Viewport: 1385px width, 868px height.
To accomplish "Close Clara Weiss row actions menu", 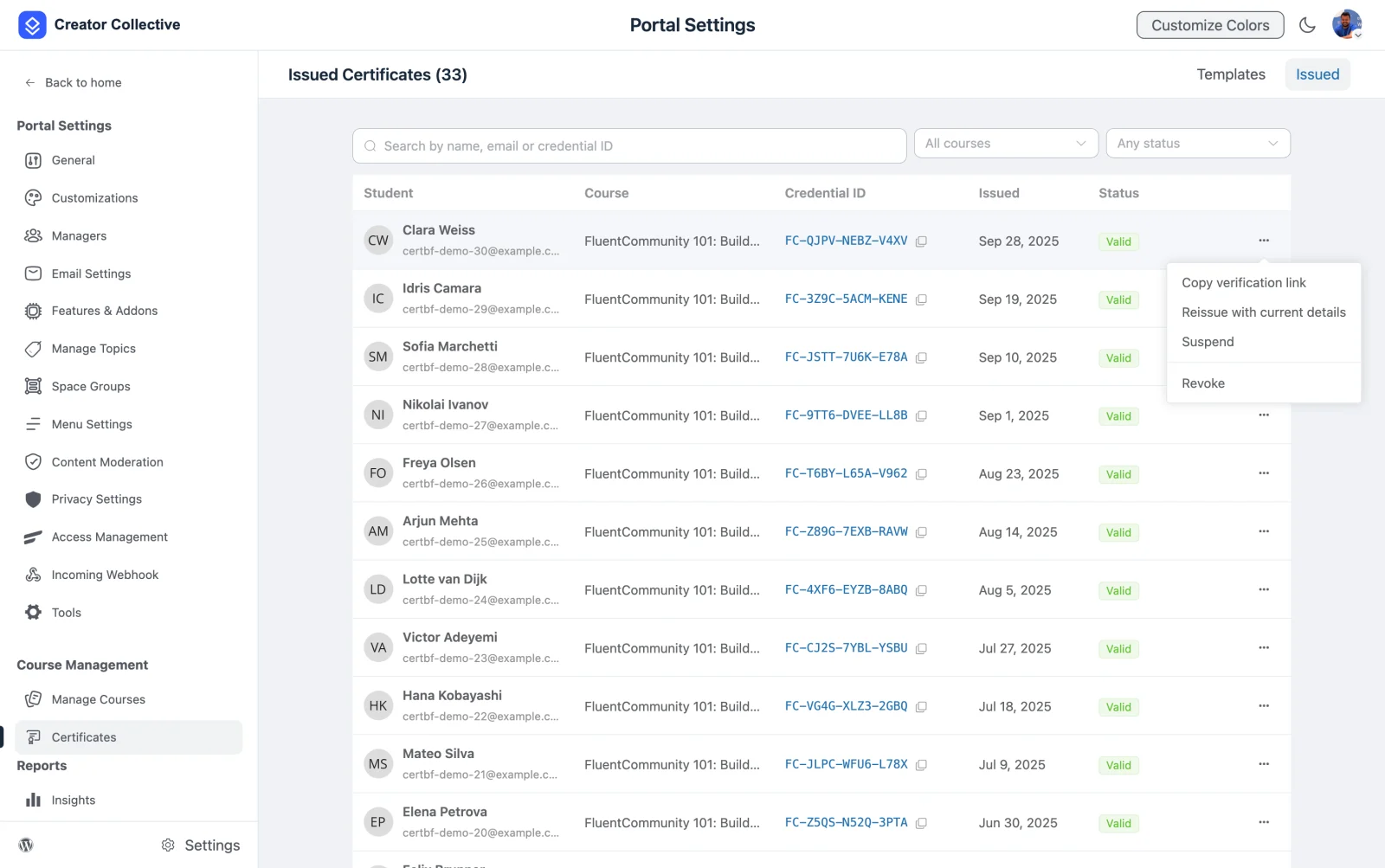I will [1264, 241].
